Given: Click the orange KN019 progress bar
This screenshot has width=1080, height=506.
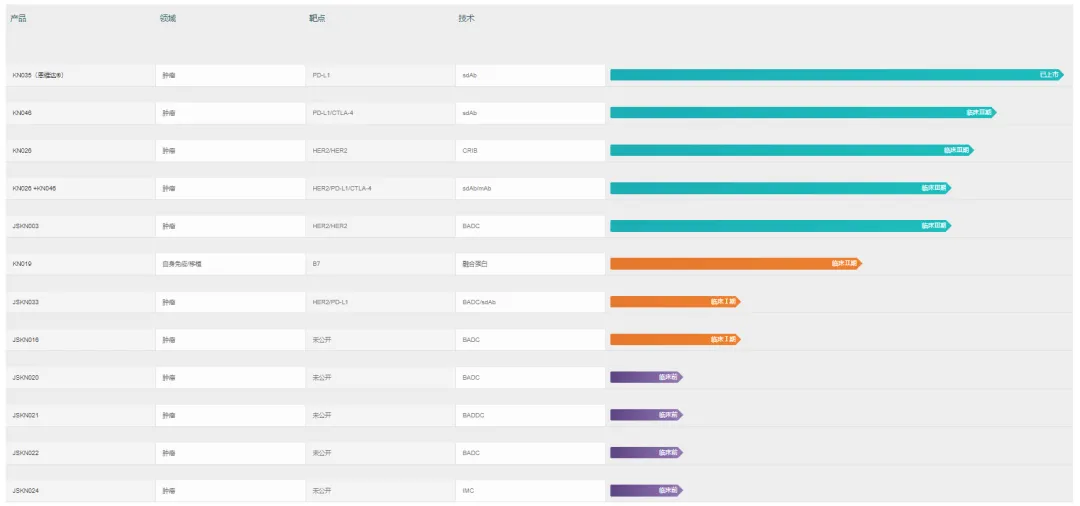Looking at the screenshot, I should coord(735,264).
